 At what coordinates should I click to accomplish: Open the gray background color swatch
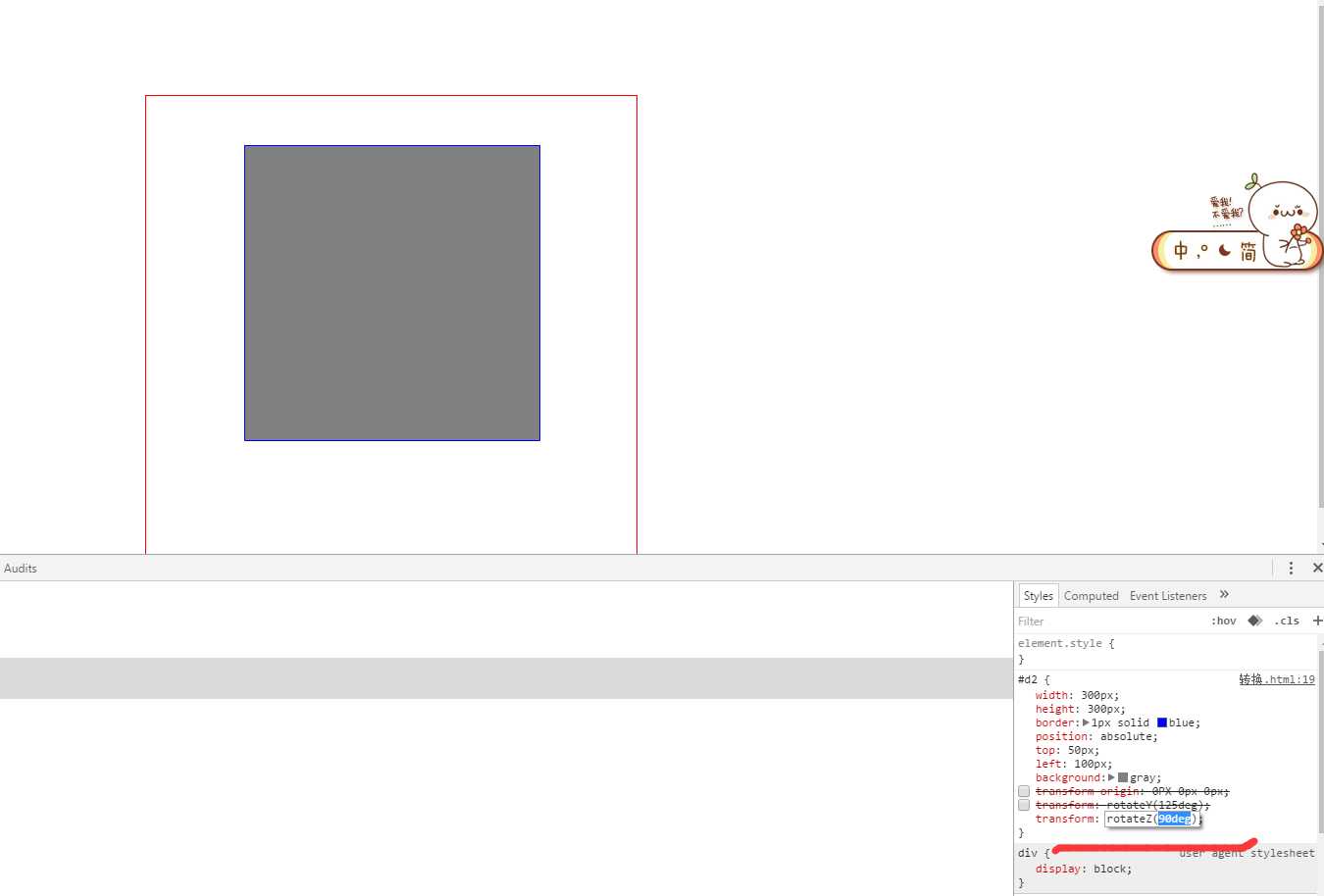(1123, 777)
